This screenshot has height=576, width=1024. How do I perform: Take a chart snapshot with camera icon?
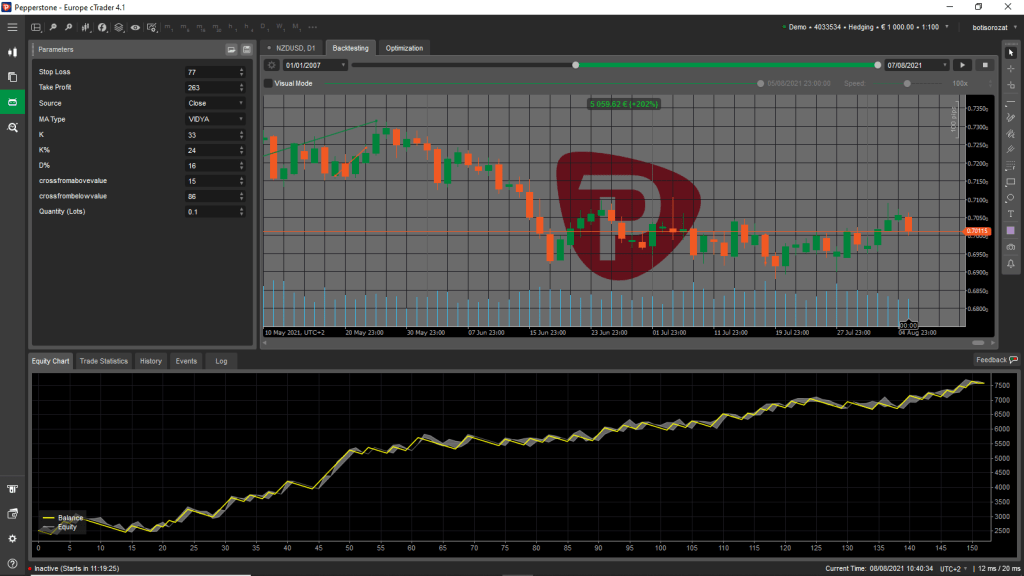point(1010,246)
